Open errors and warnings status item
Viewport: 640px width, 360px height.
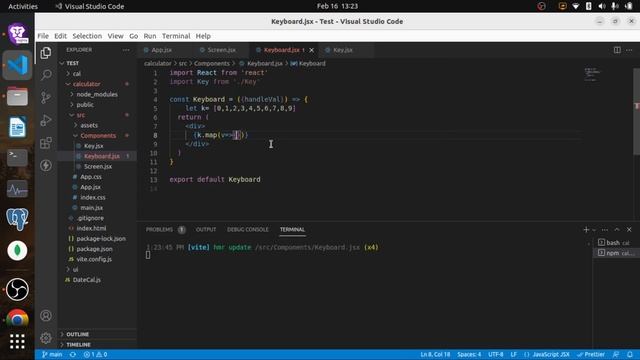[96, 354]
